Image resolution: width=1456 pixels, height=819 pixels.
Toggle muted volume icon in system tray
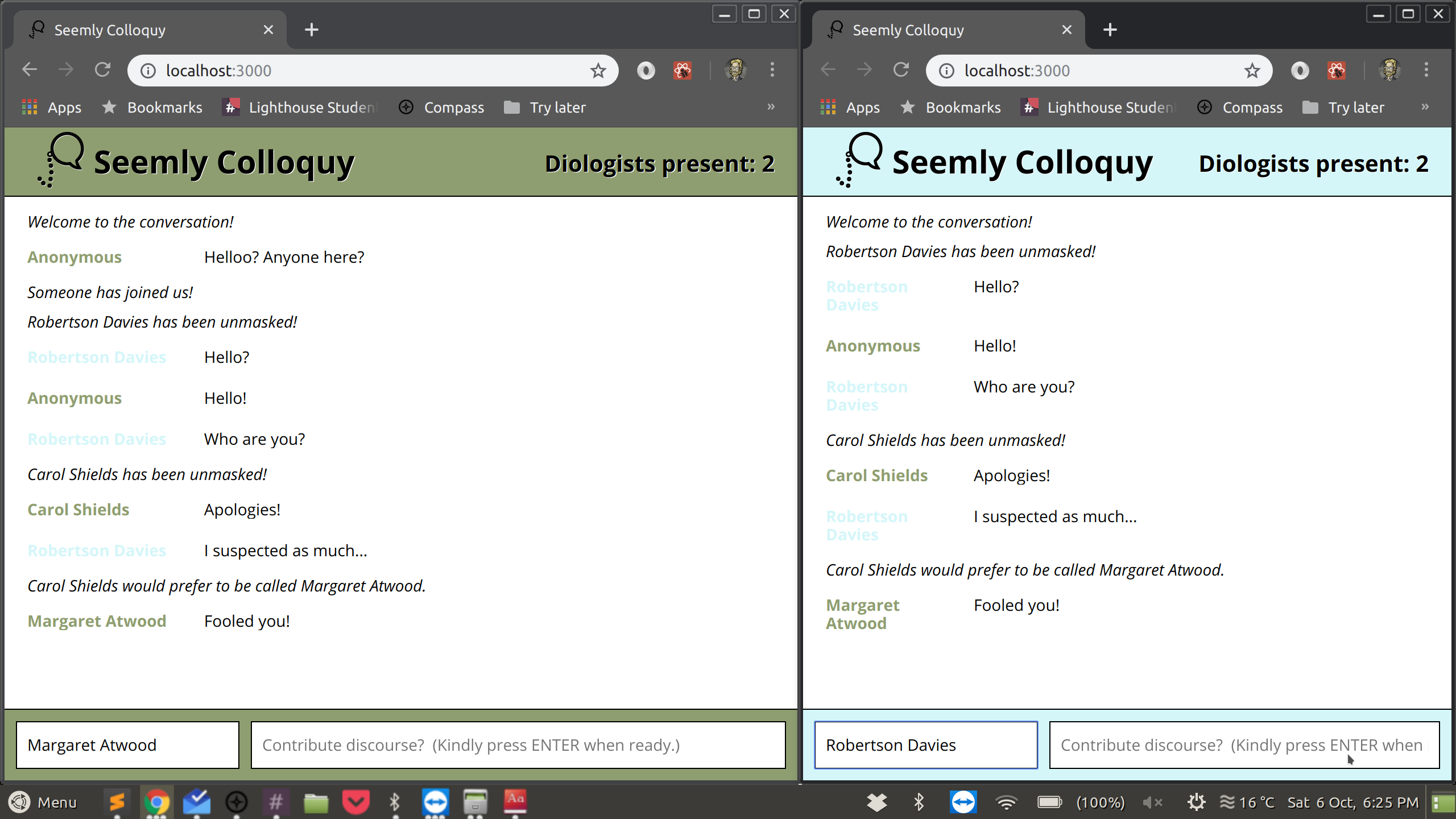pyautogui.click(x=1152, y=802)
